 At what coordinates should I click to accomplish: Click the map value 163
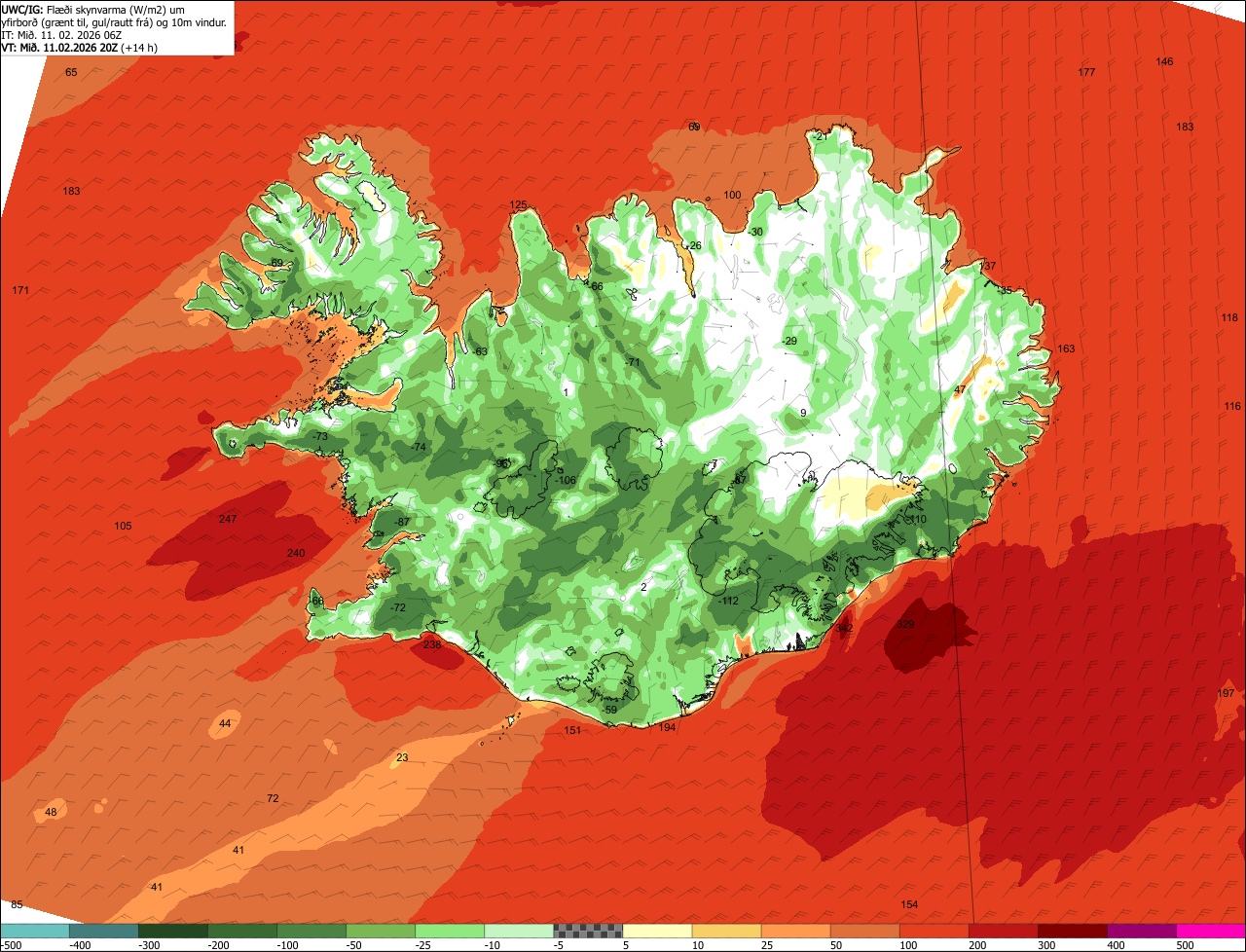(1066, 348)
